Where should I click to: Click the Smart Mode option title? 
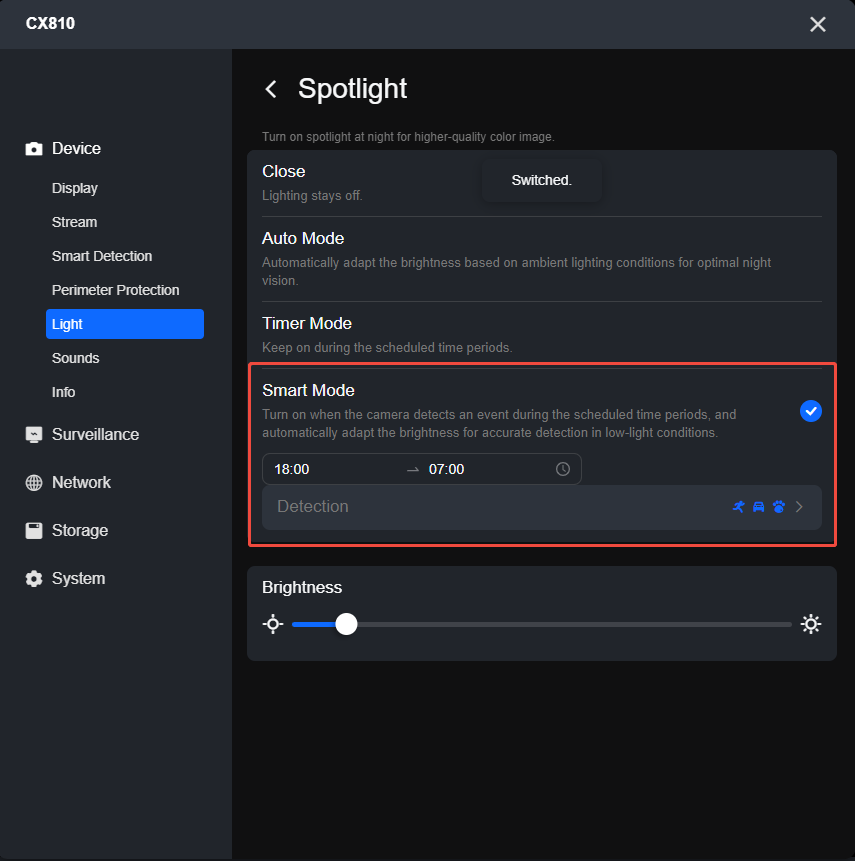(308, 390)
